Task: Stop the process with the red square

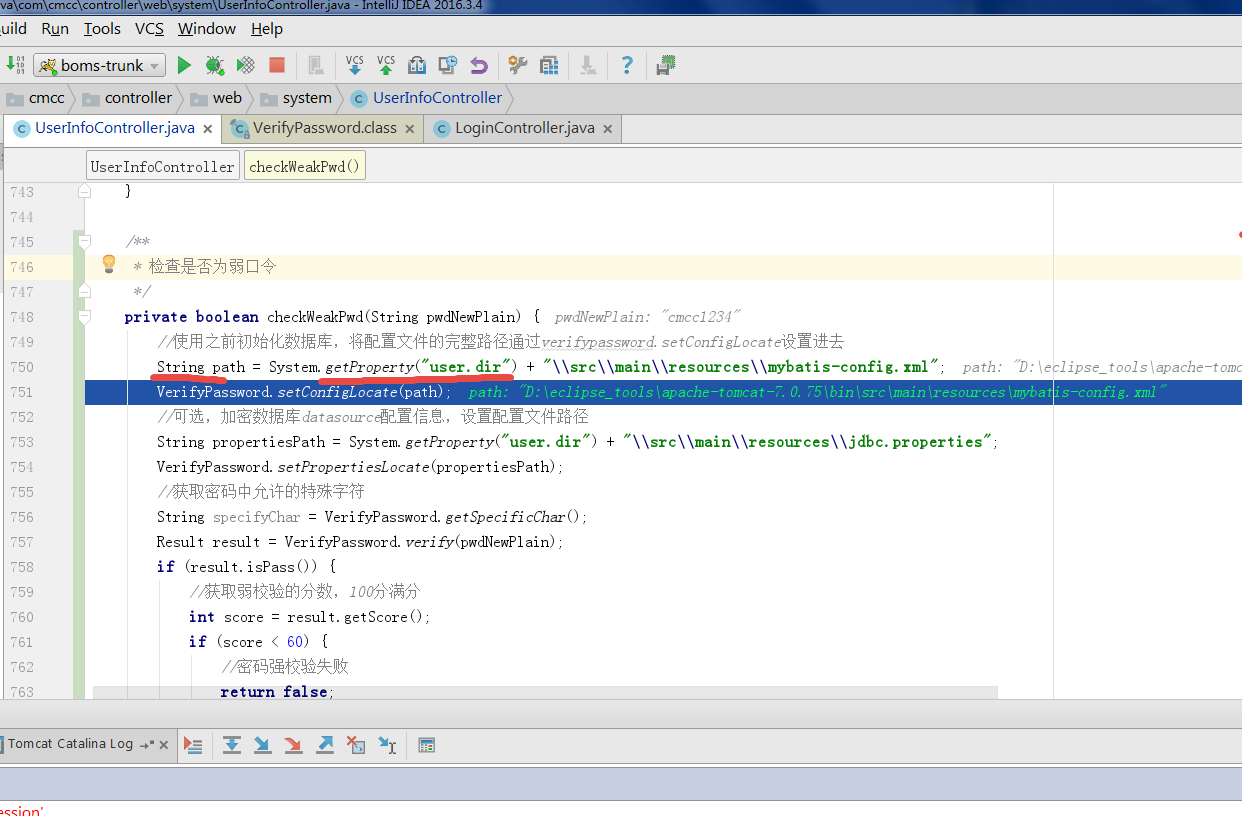Action: [x=277, y=65]
